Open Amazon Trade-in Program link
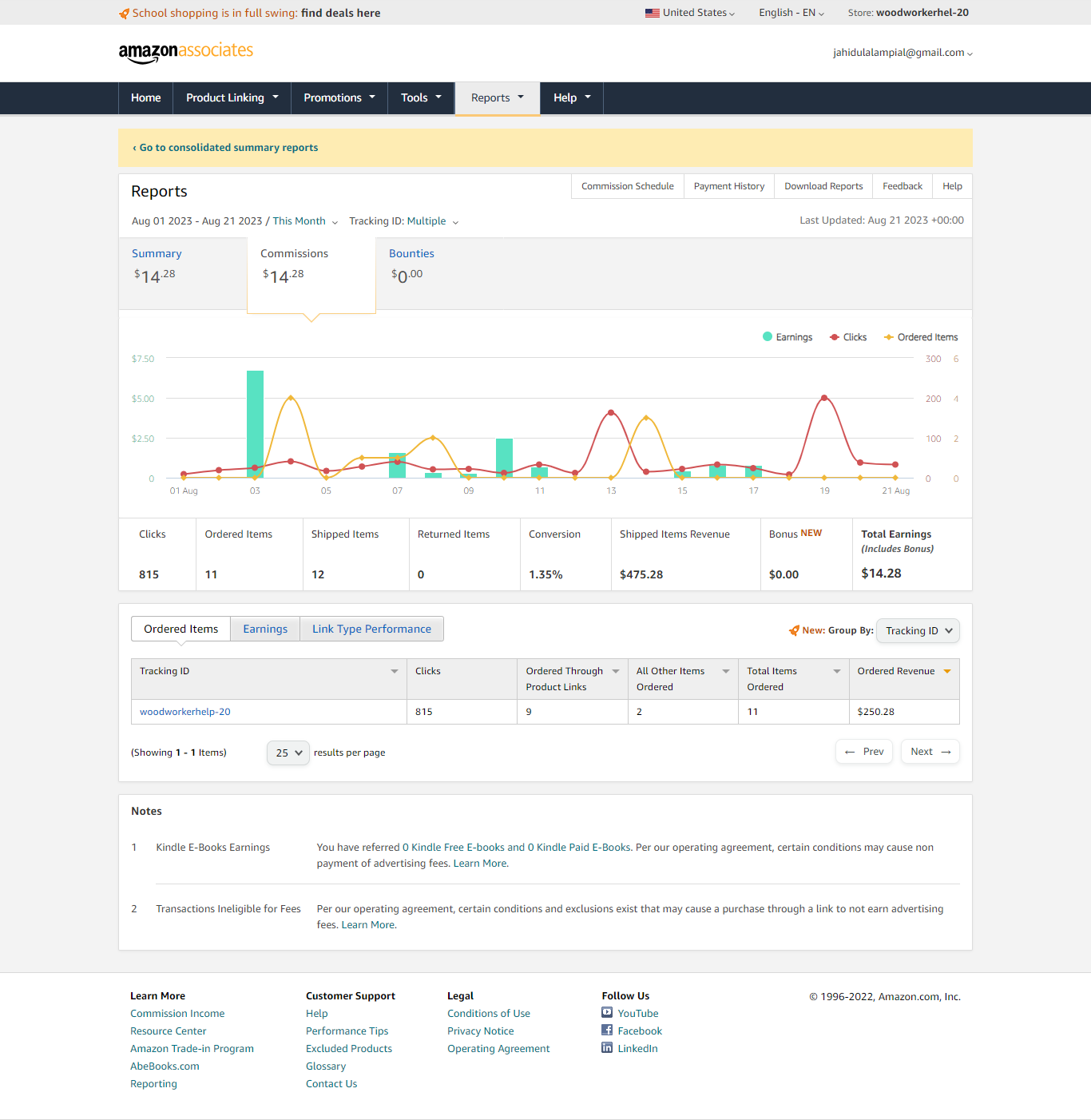 pos(192,1049)
